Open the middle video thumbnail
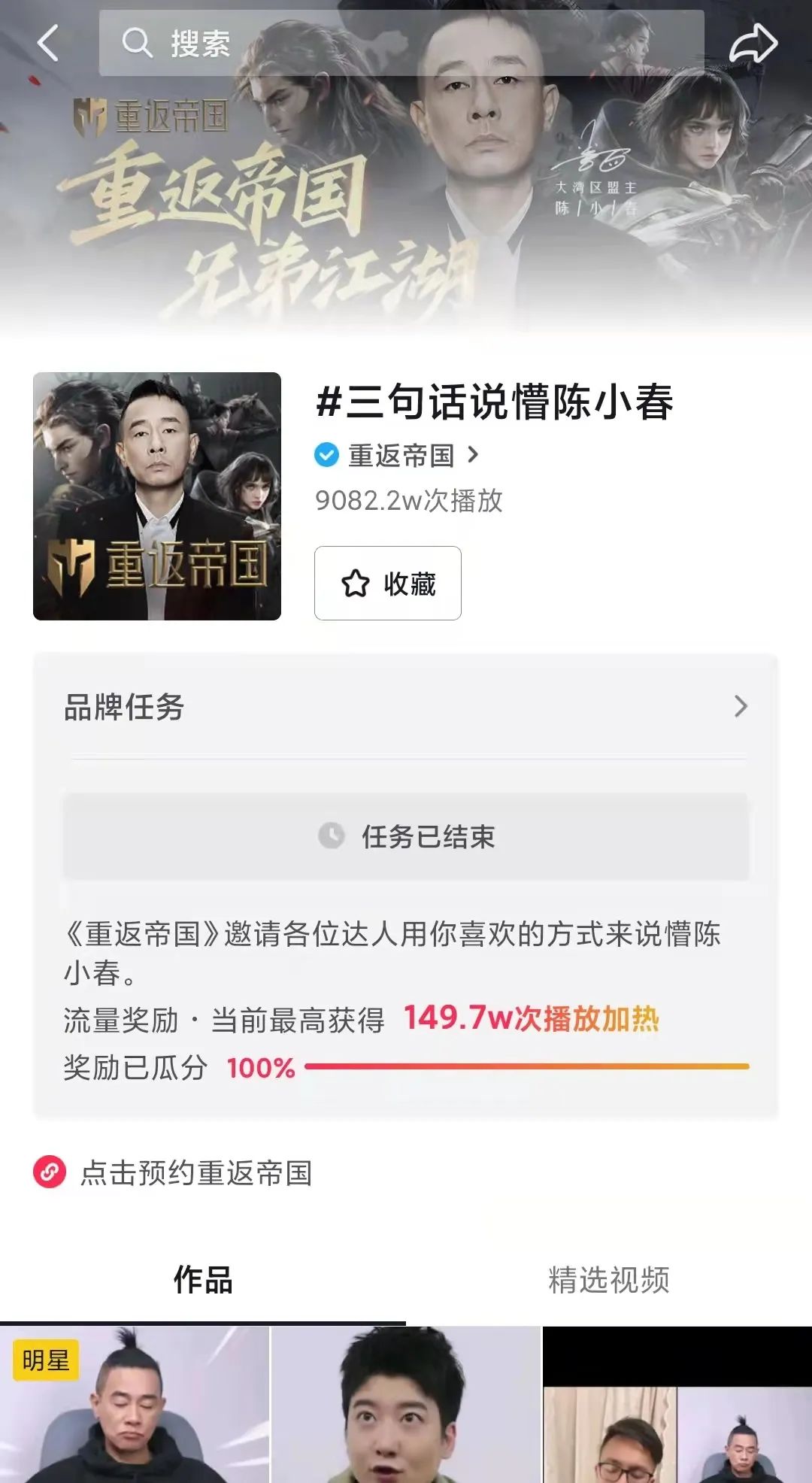 [406, 1405]
